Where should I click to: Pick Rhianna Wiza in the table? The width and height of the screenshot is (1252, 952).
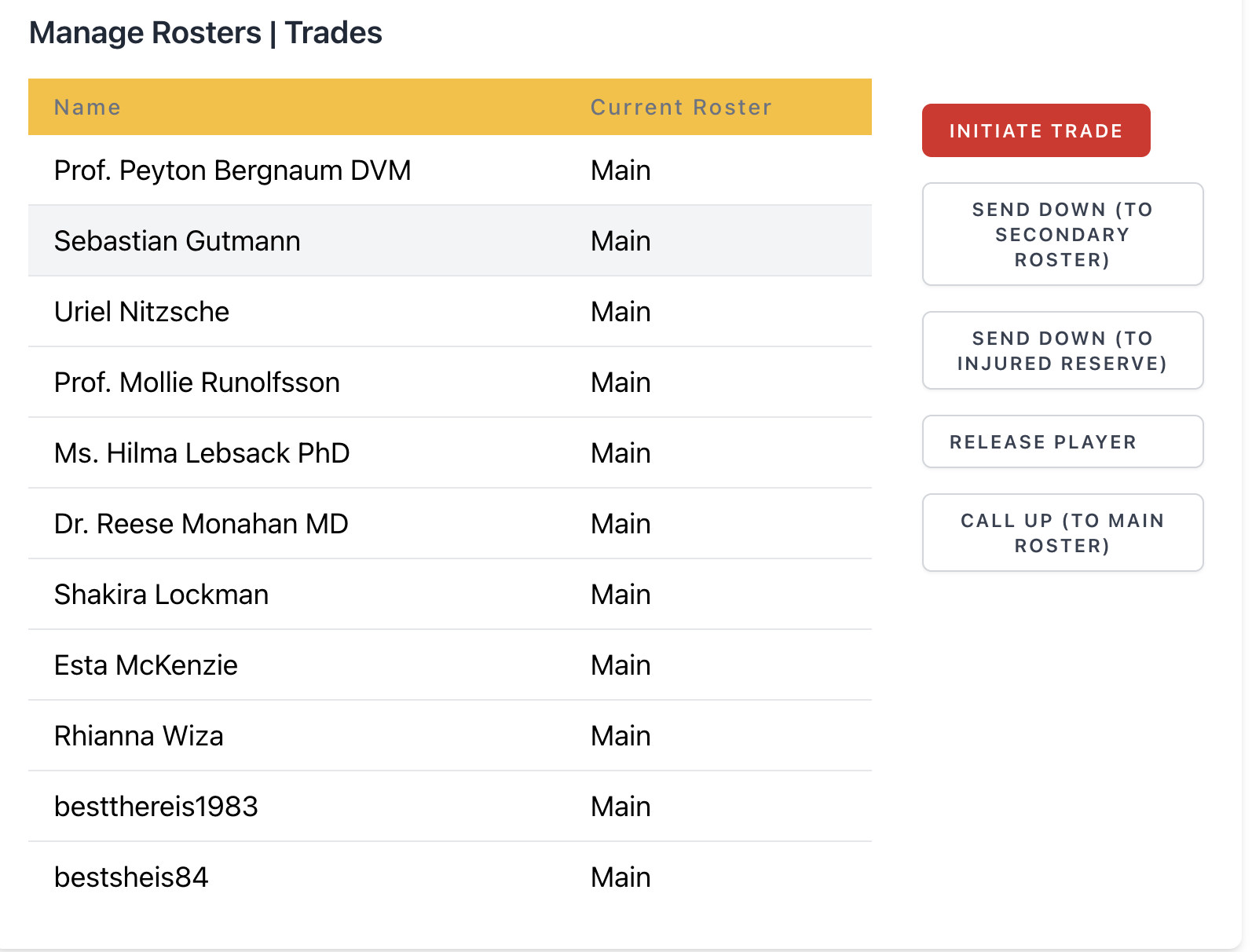pyautogui.click(x=139, y=736)
